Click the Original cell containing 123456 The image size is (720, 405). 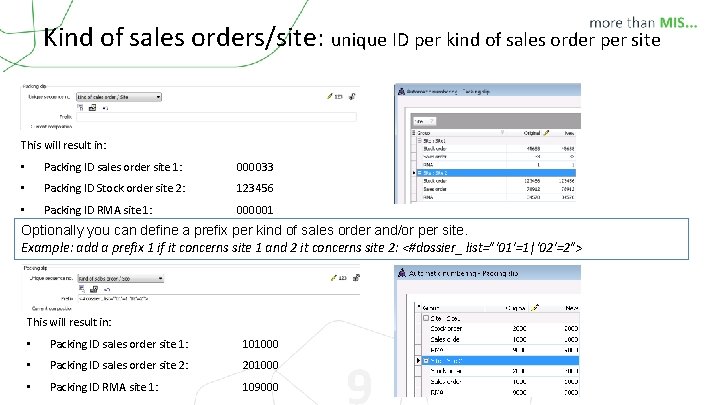[532, 181]
